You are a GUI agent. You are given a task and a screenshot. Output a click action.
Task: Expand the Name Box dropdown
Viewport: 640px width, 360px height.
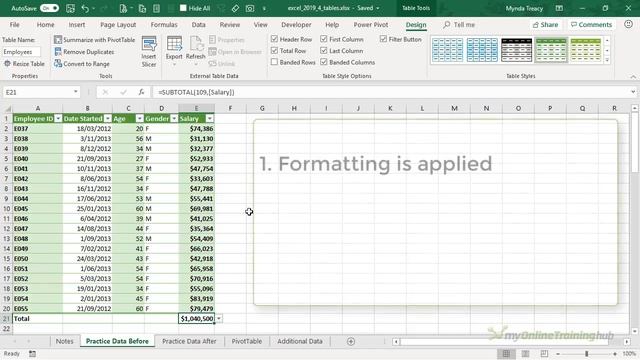click(x=76, y=92)
